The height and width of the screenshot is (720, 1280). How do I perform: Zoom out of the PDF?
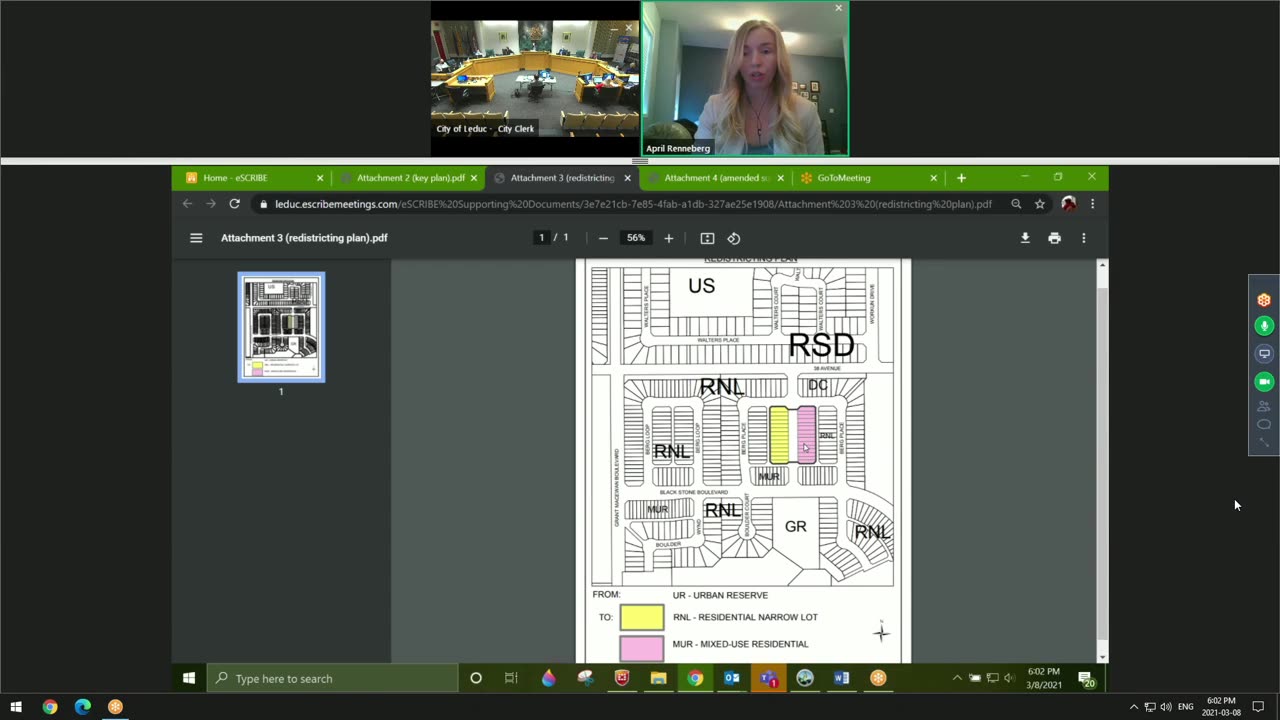coord(603,238)
